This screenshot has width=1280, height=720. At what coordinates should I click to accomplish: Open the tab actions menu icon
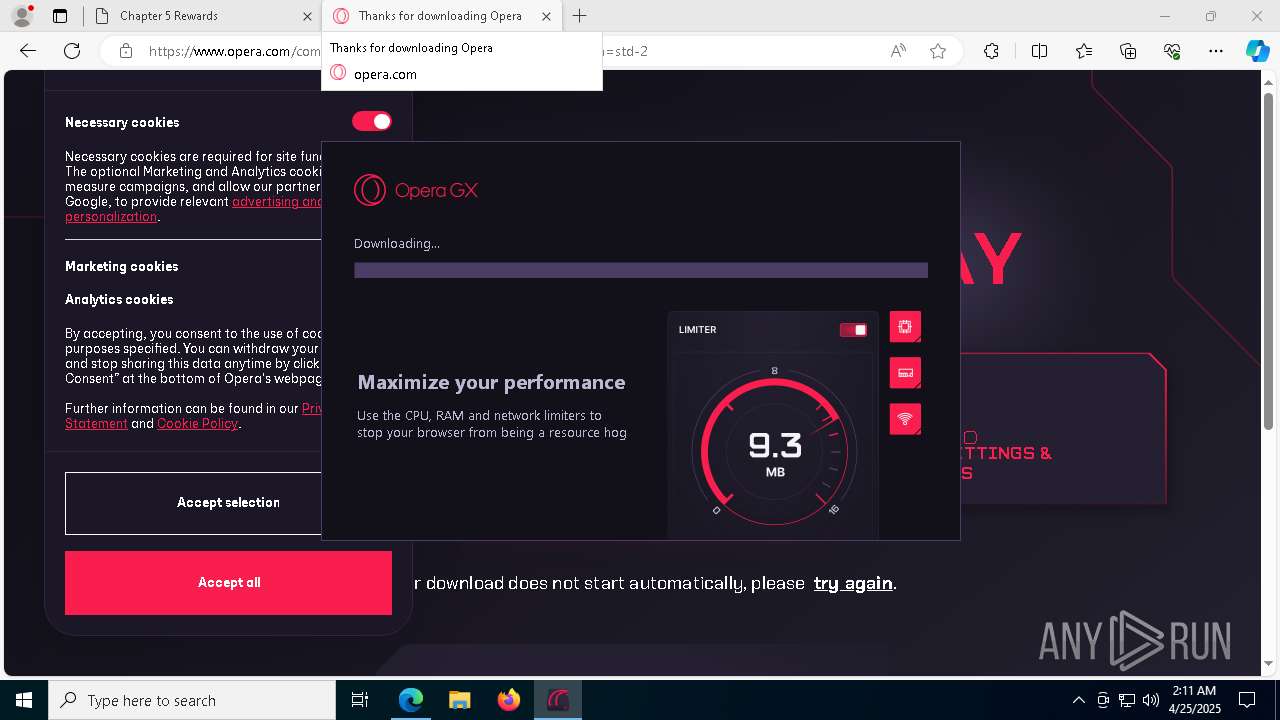(x=60, y=16)
